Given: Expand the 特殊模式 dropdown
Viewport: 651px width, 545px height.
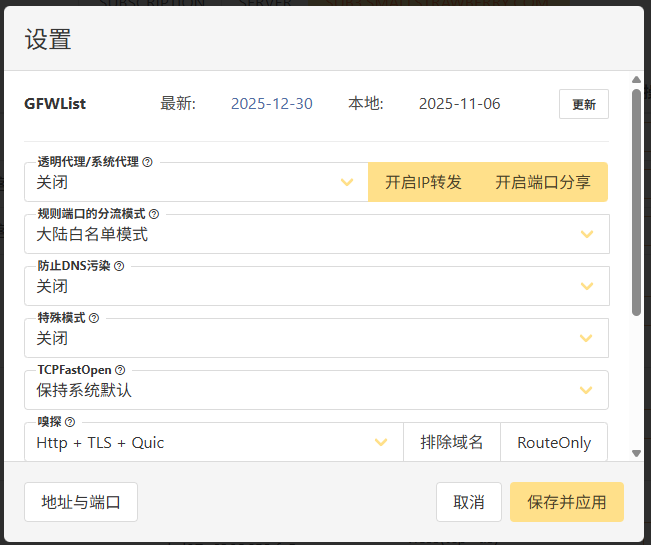Looking at the screenshot, I should pyautogui.click(x=316, y=338).
